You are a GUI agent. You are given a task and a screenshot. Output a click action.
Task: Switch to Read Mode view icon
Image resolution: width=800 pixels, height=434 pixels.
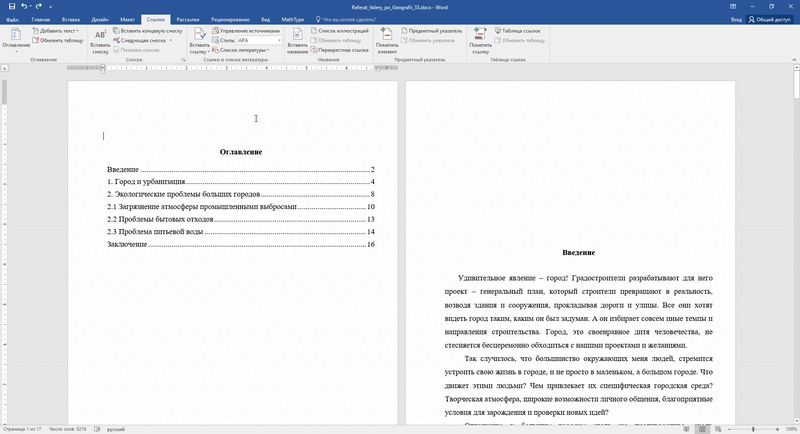[686, 429]
